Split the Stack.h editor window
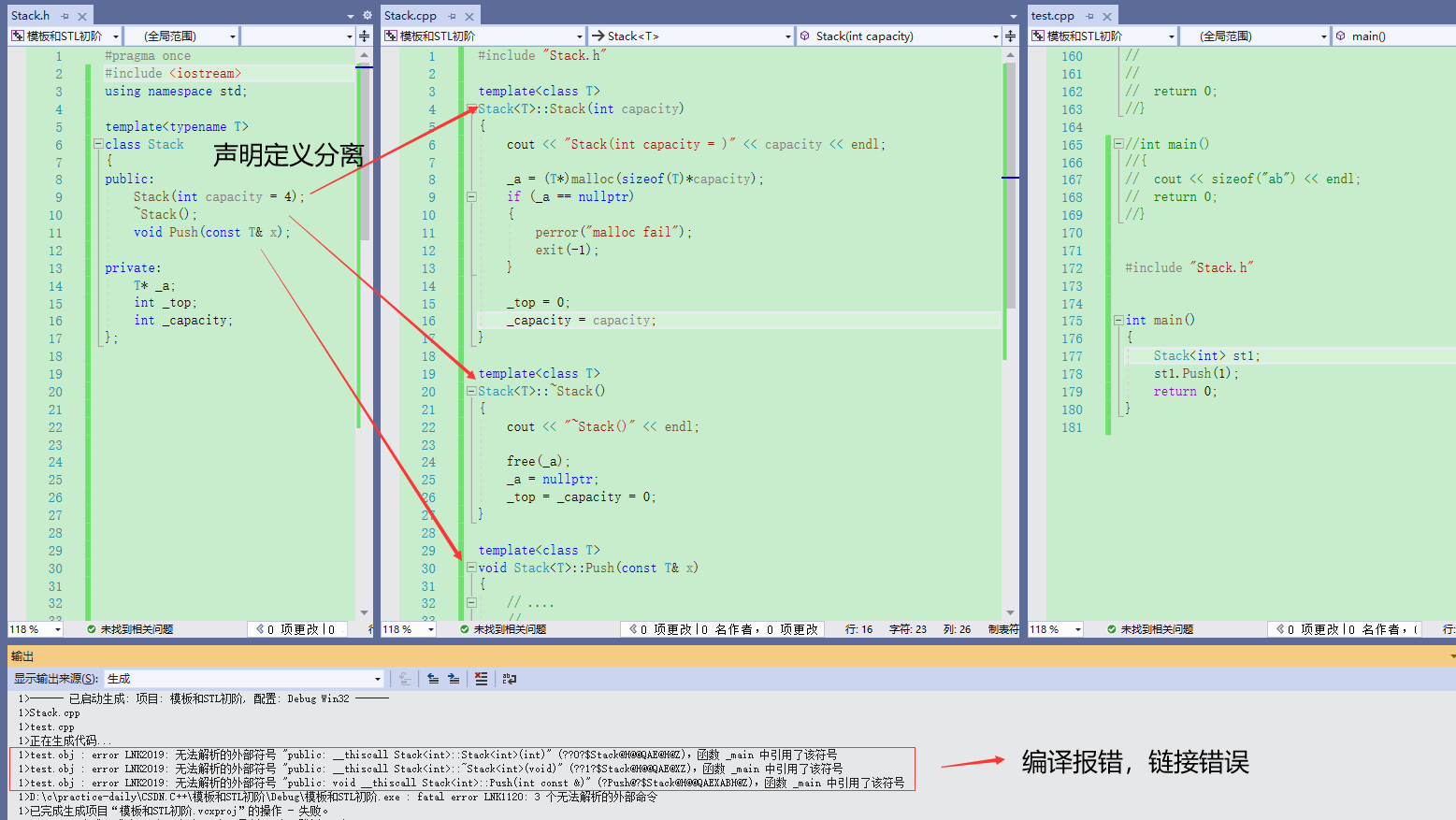The height and width of the screenshot is (820, 1456). 364,36
